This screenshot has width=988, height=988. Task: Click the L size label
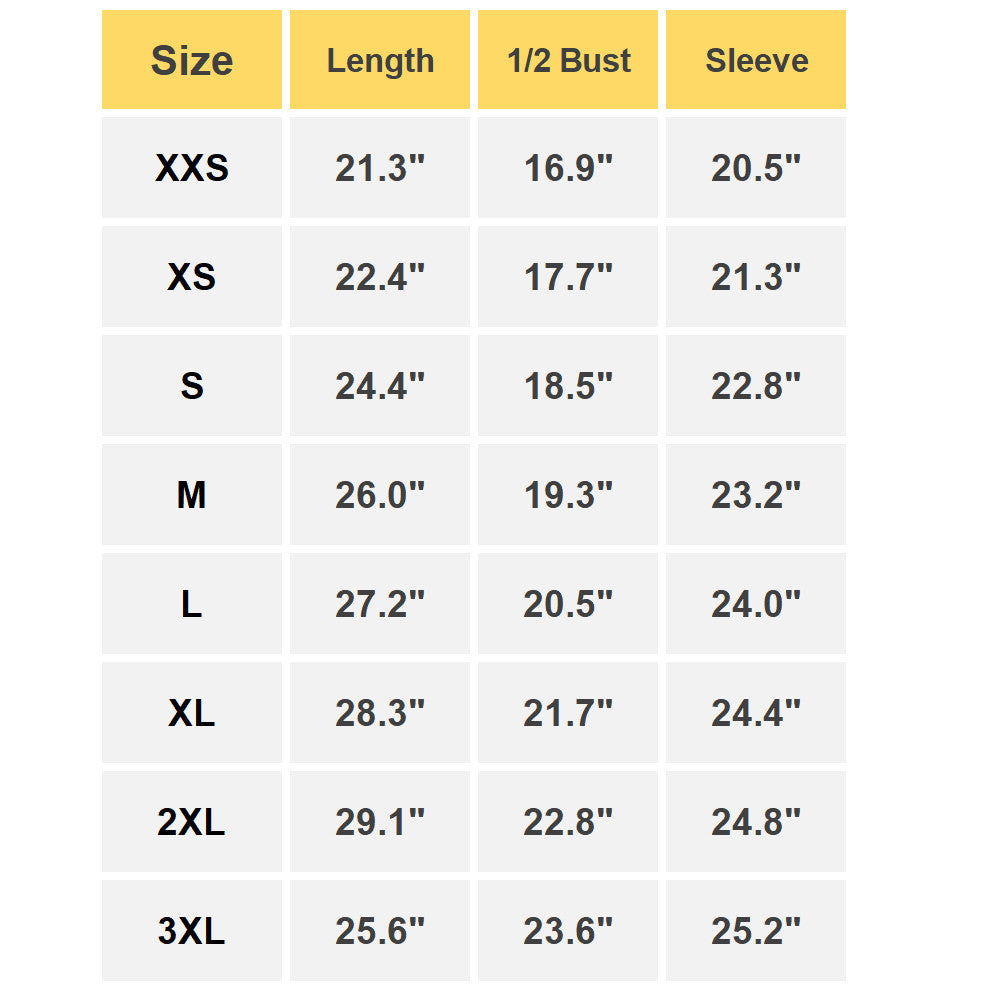[191, 604]
